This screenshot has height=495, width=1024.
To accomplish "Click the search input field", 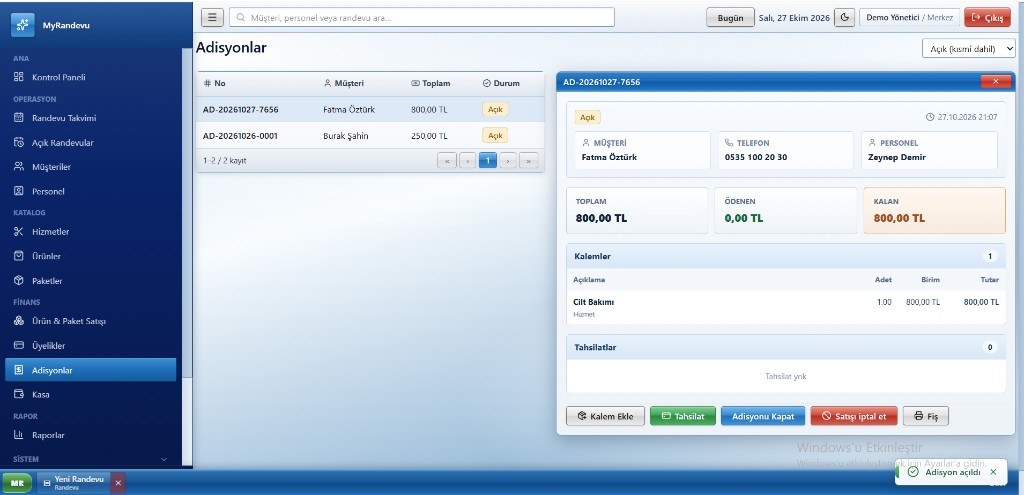I will click(422, 18).
